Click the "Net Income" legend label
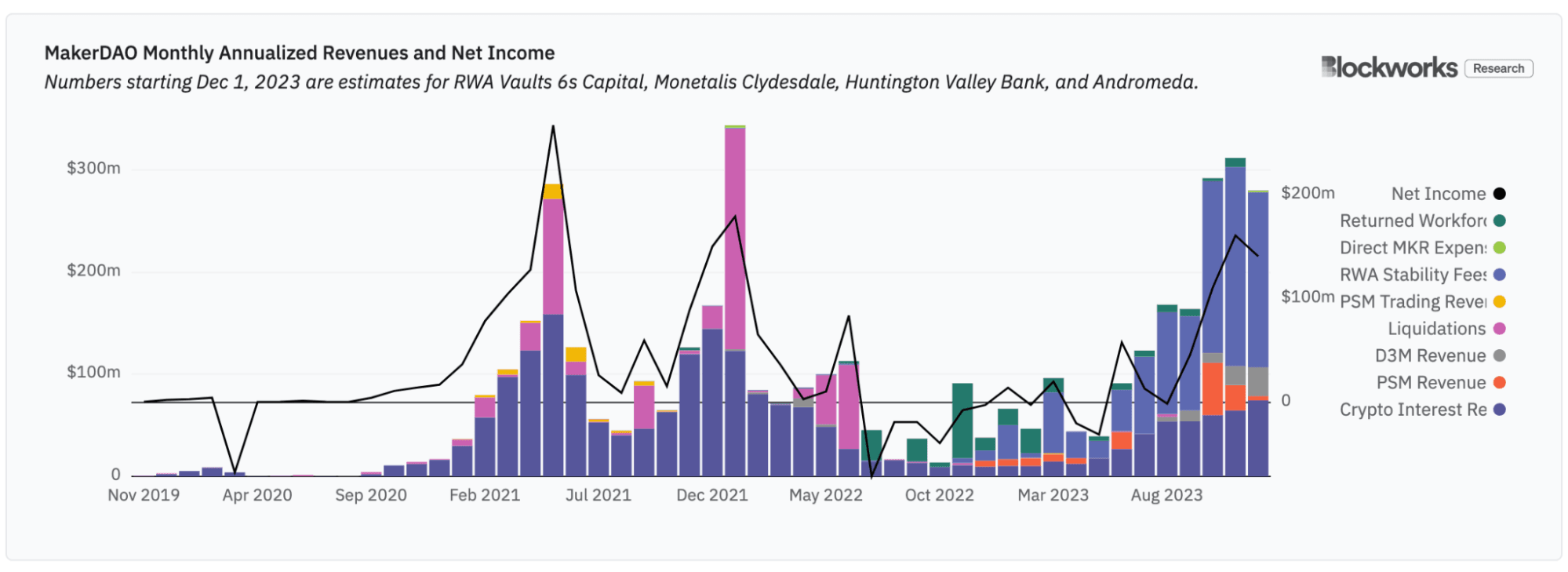 coord(1439,194)
